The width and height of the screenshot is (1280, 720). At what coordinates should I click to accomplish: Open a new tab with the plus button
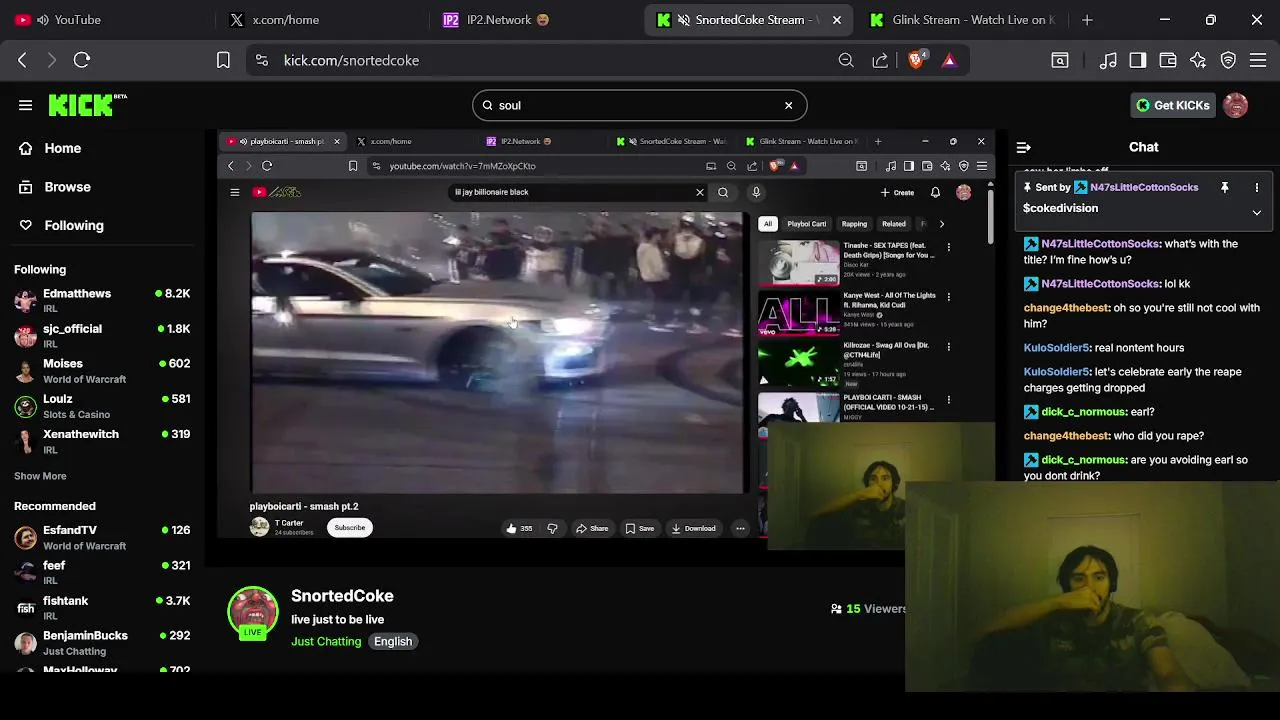[1087, 19]
